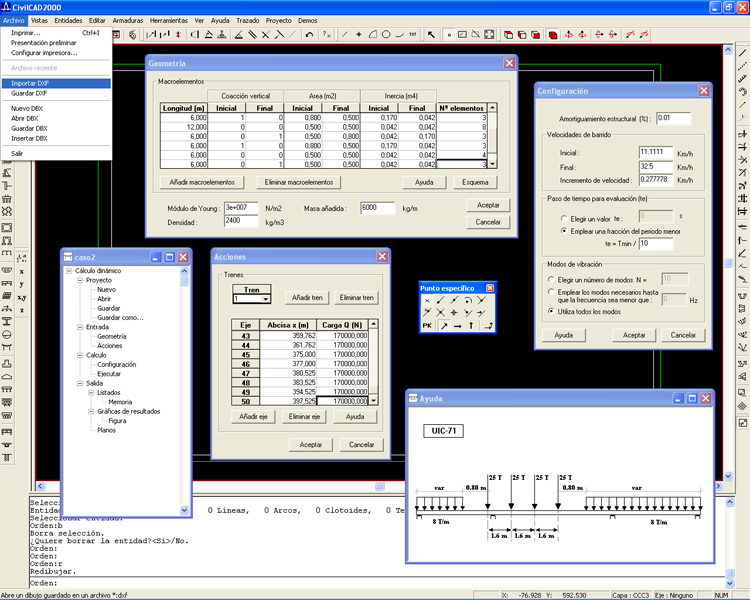Click the up arrow icon in Punto específico
750x600 pixels.
pos(471,326)
